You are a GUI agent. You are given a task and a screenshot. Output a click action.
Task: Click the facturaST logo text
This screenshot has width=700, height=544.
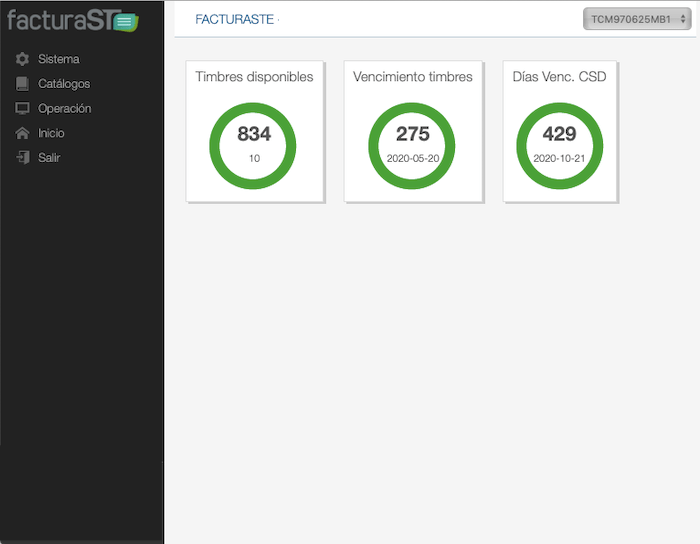(x=58, y=20)
